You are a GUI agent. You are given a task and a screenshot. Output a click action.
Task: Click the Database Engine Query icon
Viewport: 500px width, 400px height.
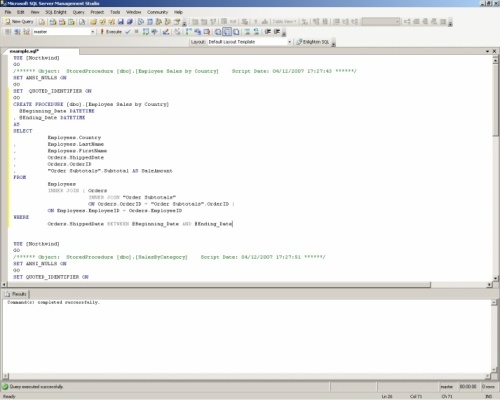[42, 22]
